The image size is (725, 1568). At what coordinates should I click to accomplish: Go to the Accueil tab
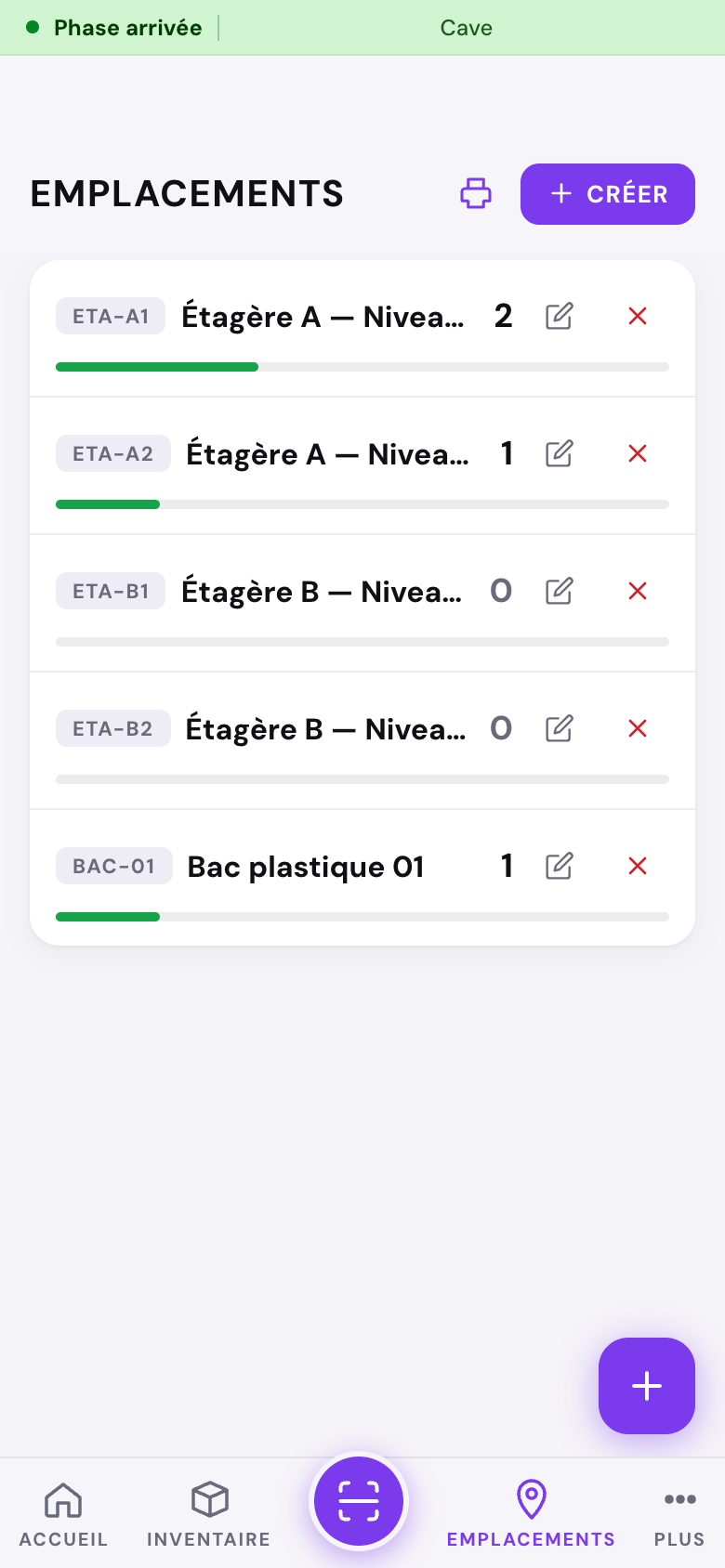click(x=63, y=1514)
